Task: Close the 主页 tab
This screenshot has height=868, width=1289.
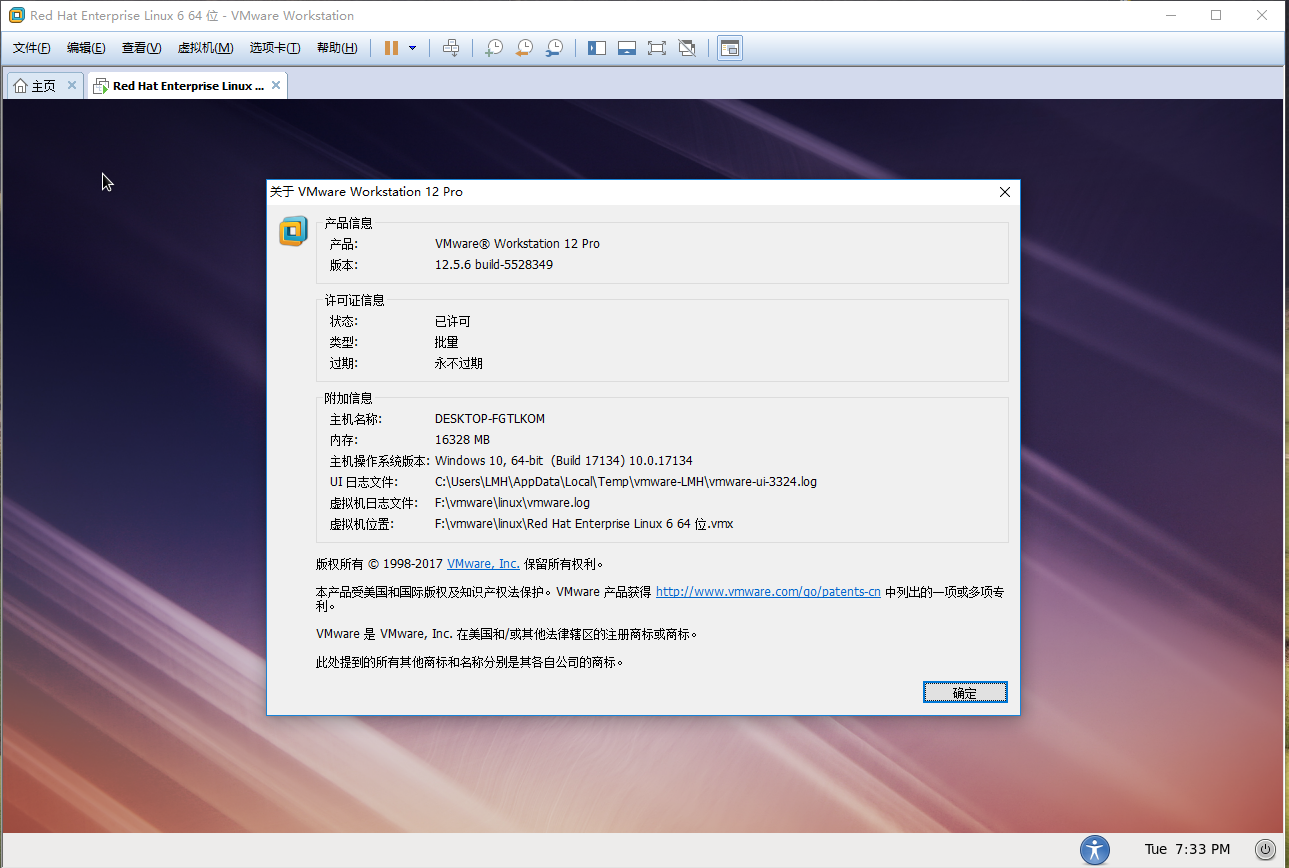Action: (x=72, y=85)
